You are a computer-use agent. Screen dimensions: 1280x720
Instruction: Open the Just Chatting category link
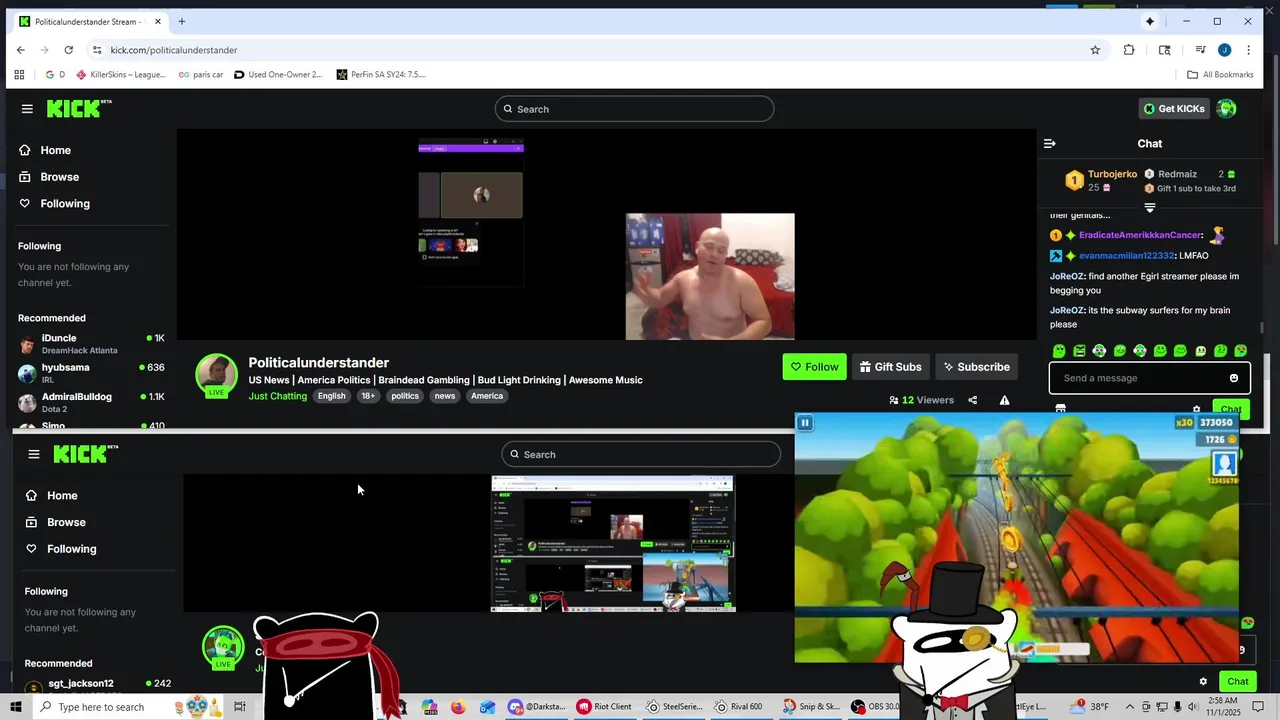[x=278, y=396]
